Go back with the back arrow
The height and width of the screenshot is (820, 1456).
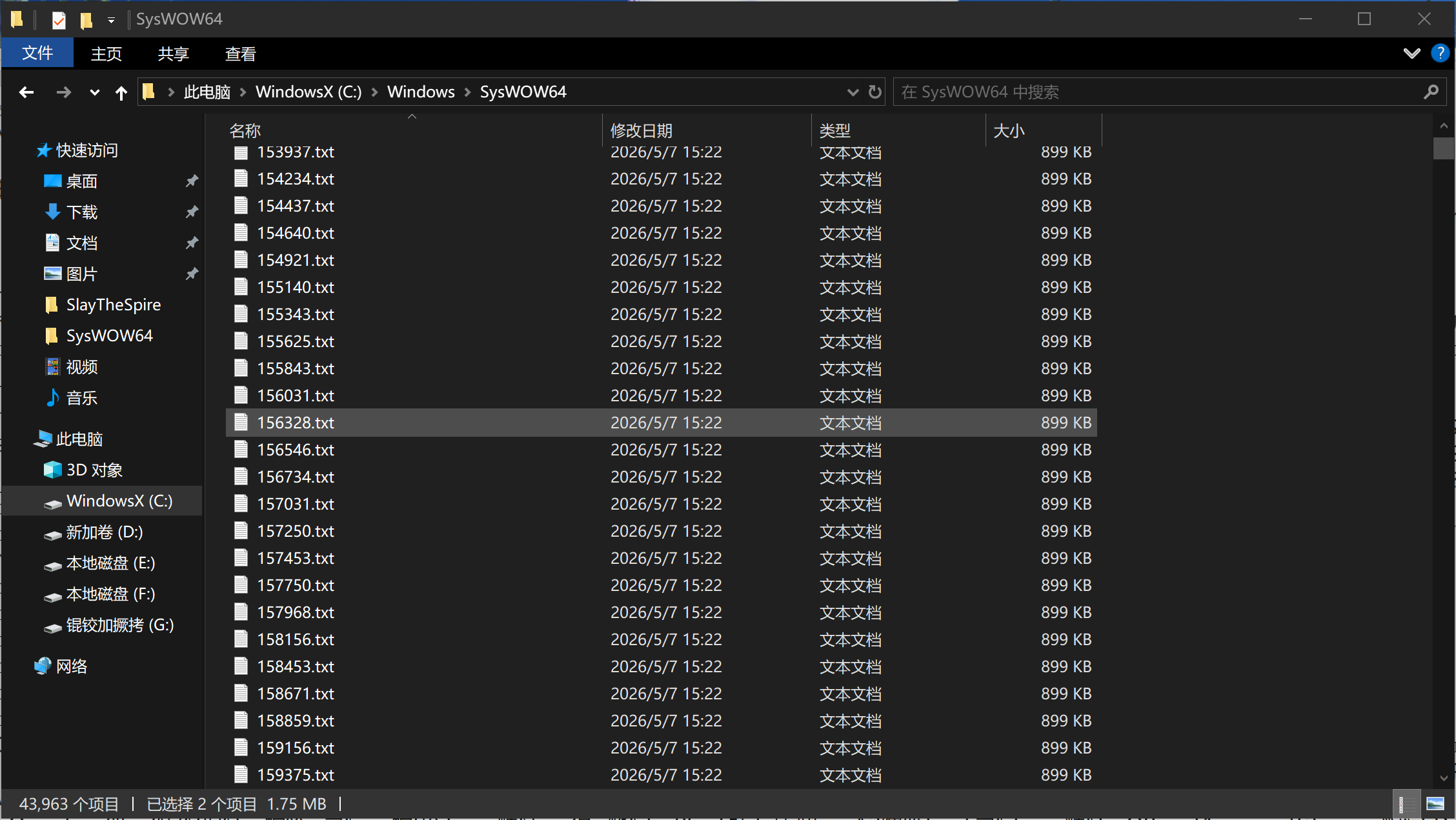26,92
